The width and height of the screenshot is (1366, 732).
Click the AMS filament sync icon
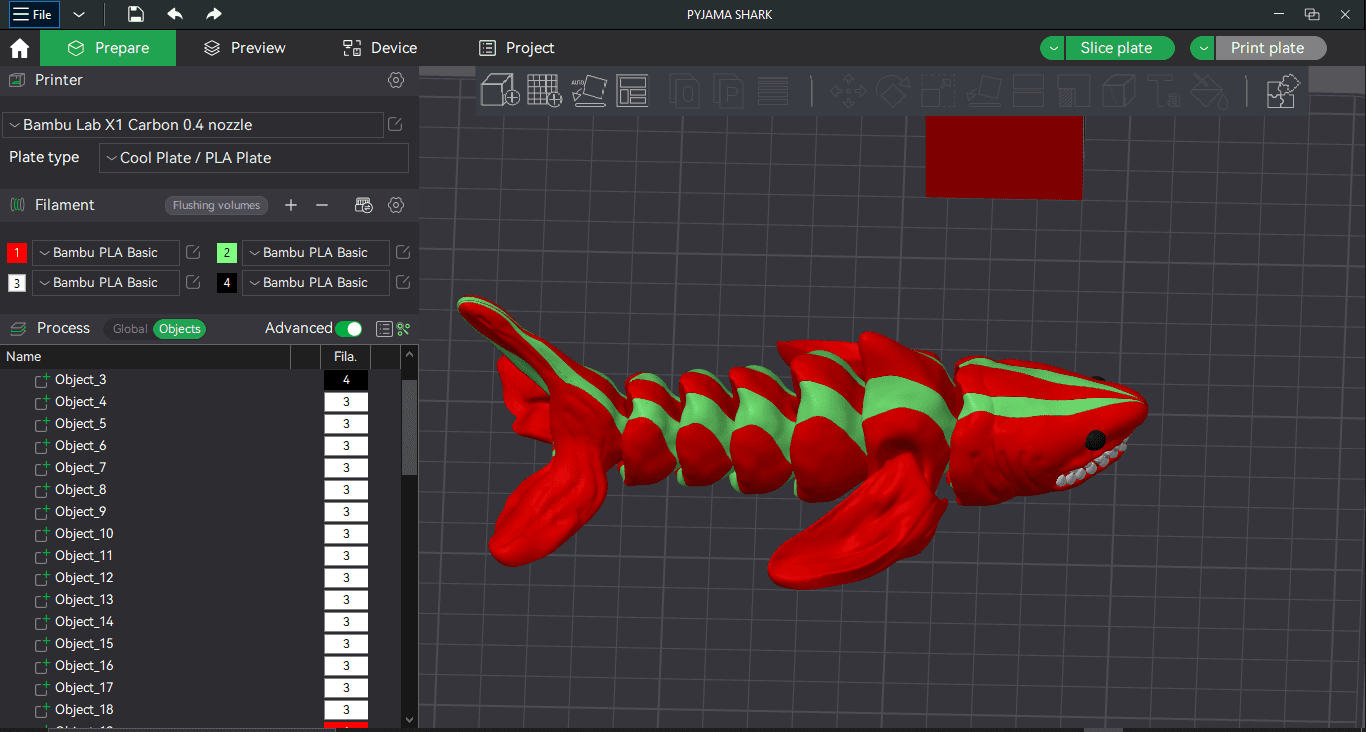(364, 205)
